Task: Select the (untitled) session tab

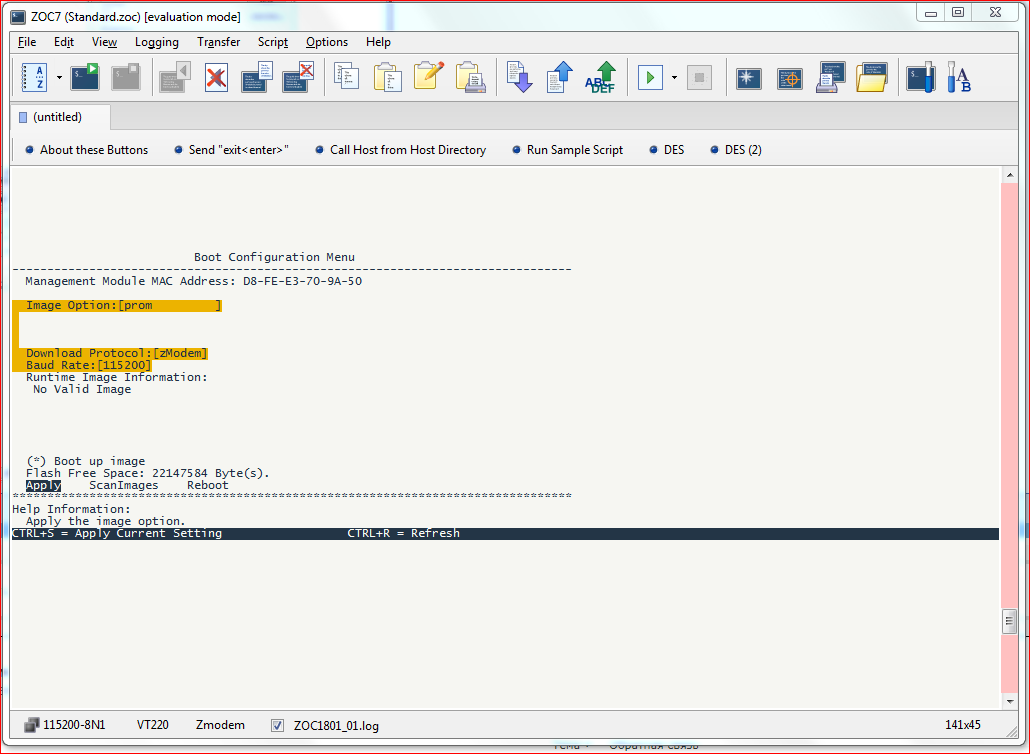Action: 58,117
